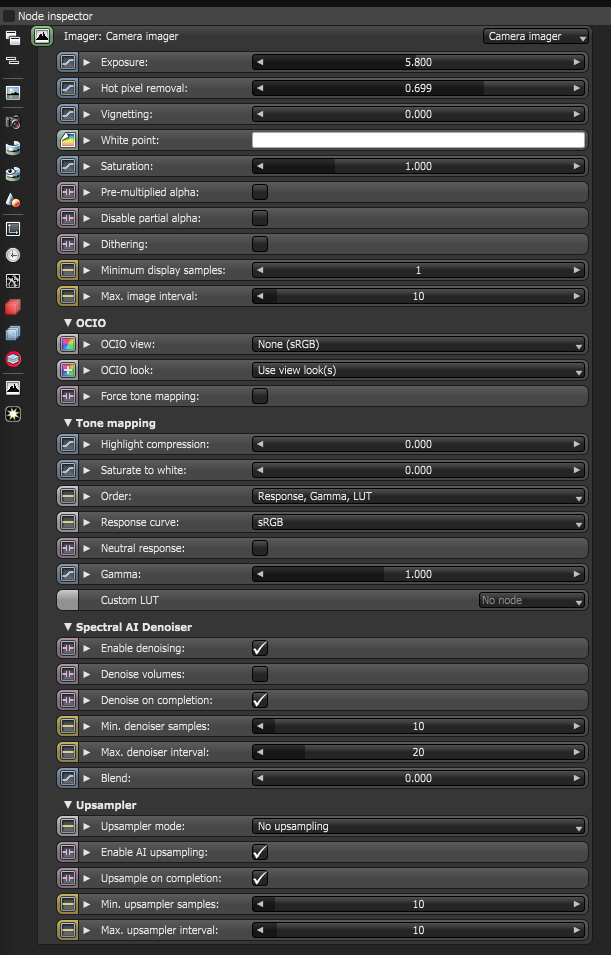Click the green imager node icon beside the title
611x955 pixels.
[42, 37]
